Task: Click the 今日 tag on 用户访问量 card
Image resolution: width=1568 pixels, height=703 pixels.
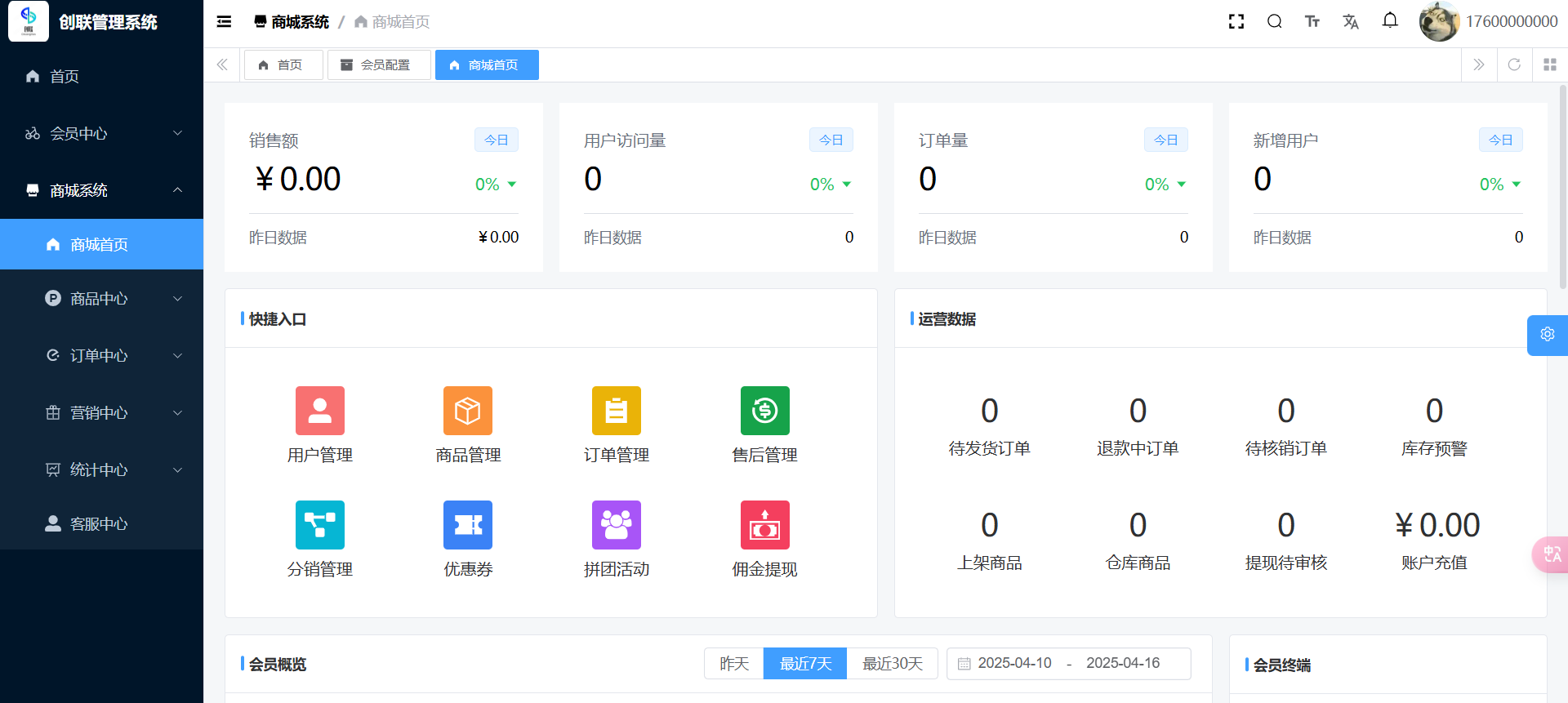Action: [831, 140]
